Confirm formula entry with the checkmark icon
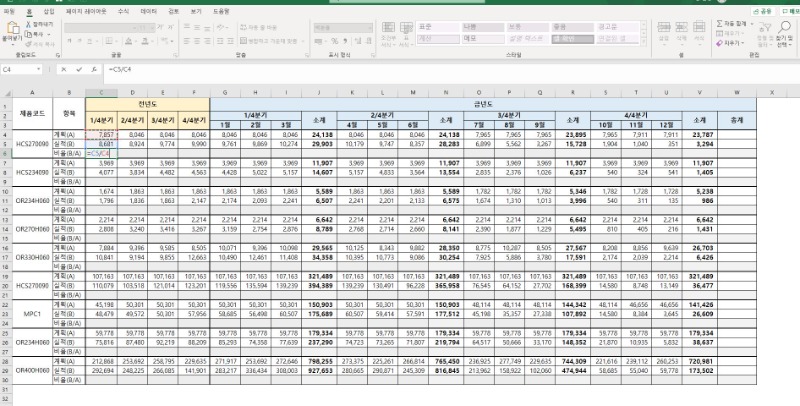 79,69
